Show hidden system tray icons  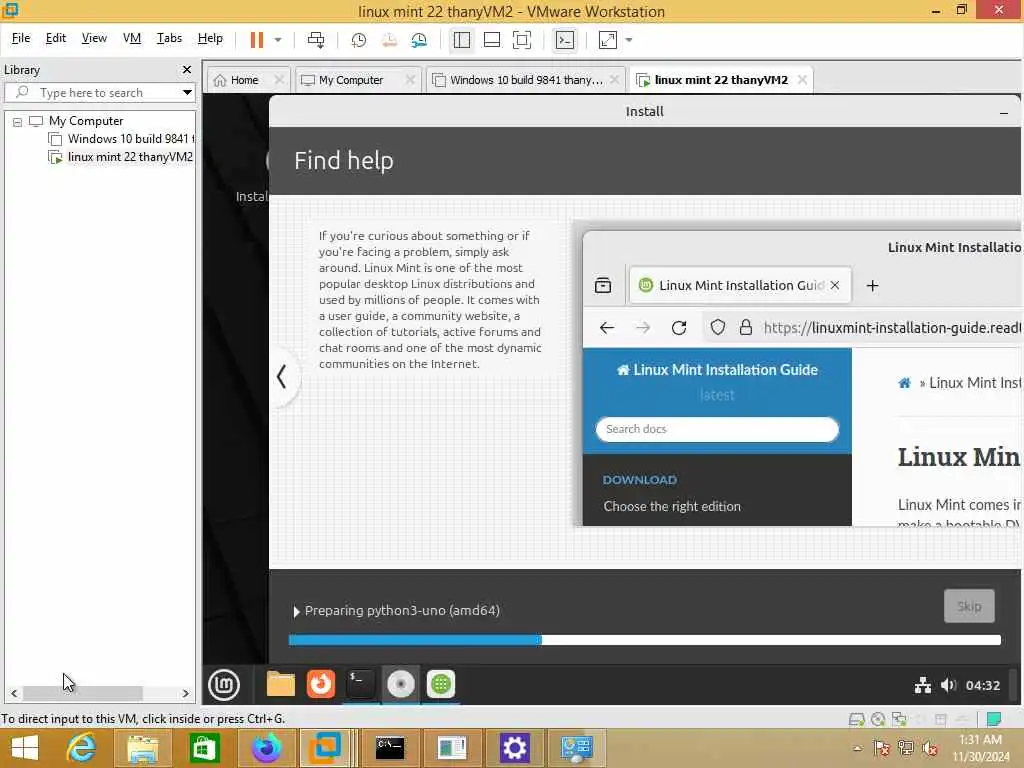click(857, 748)
